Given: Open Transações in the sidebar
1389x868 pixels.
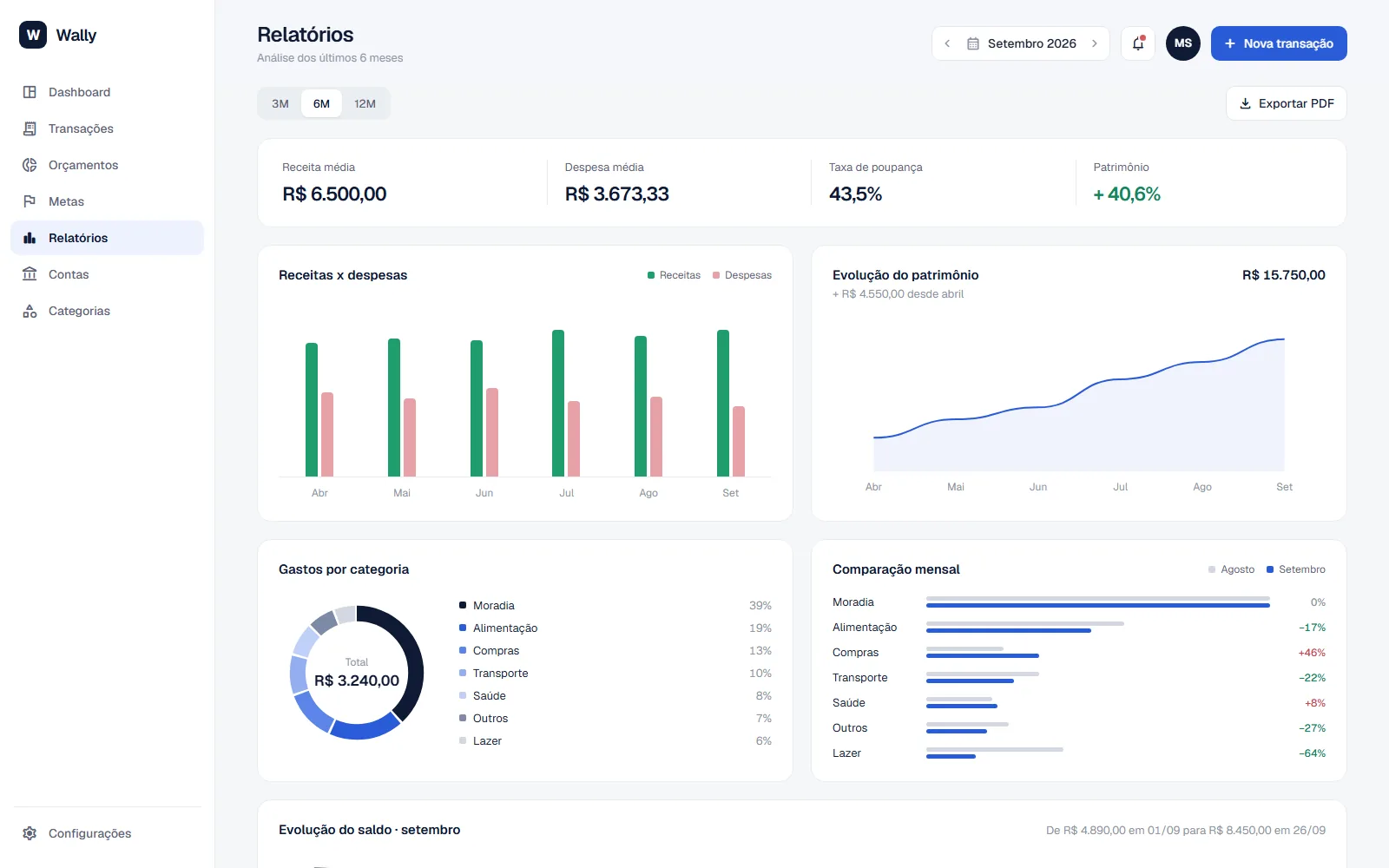Looking at the screenshot, I should click(107, 128).
